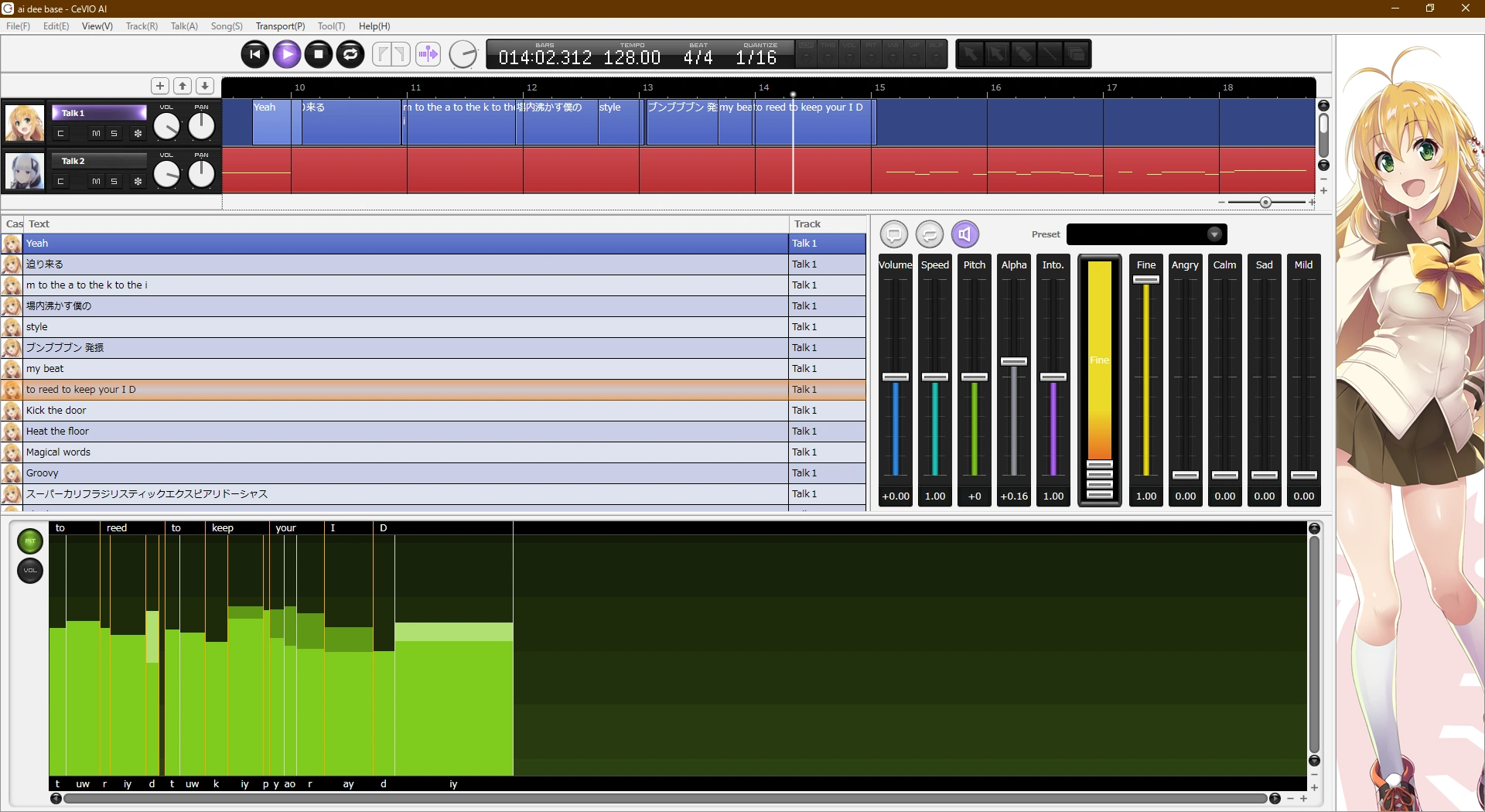
Task: Stop playback with the stop button
Action: click(x=319, y=54)
